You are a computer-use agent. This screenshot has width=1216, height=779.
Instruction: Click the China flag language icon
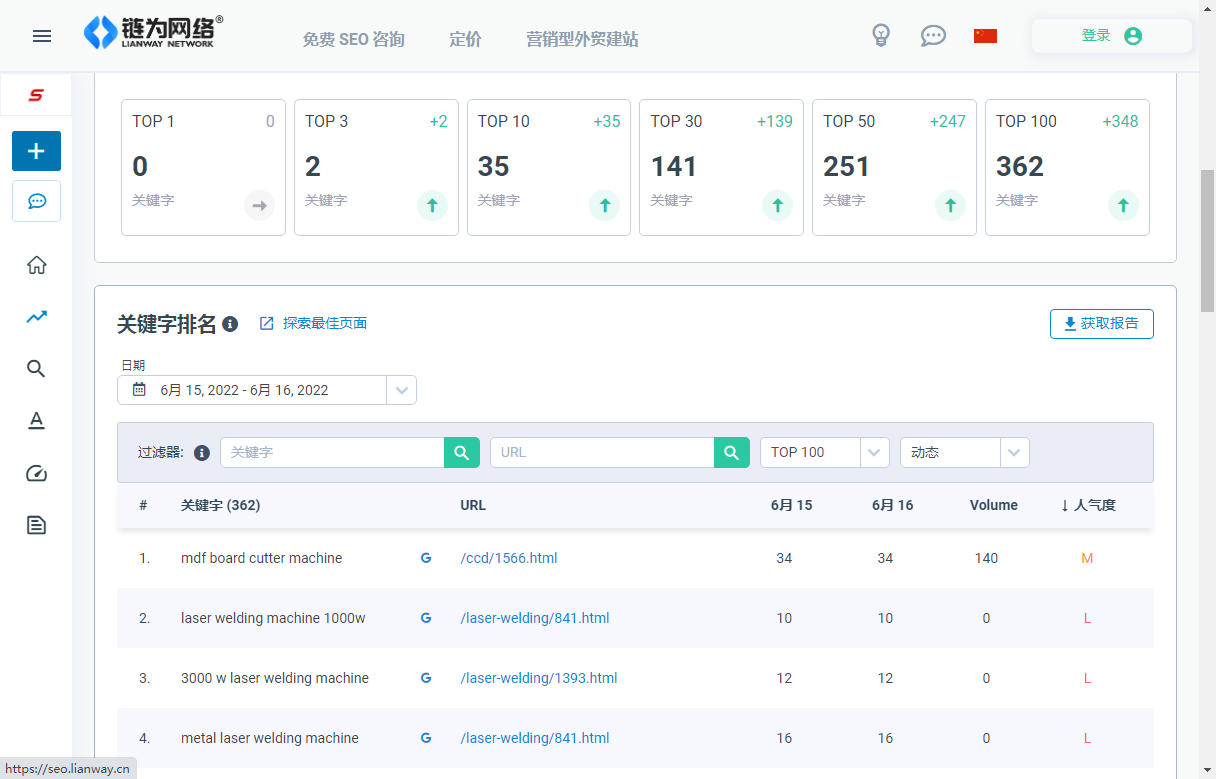[985, 36]
